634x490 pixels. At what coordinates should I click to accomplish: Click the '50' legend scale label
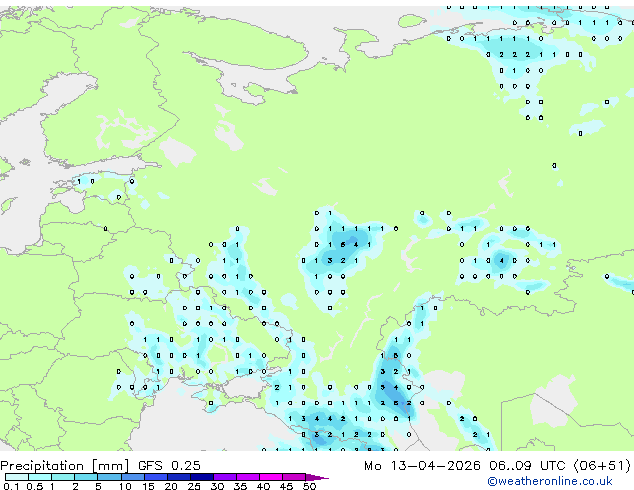point(309,486)
